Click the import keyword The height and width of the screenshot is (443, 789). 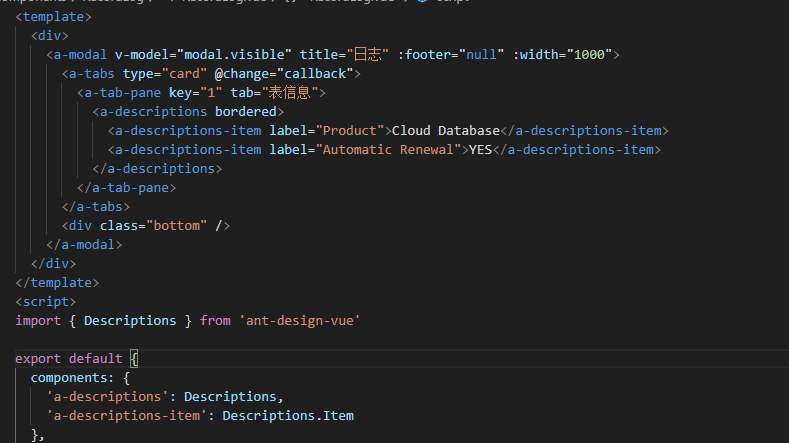click(x=38, y=321)
